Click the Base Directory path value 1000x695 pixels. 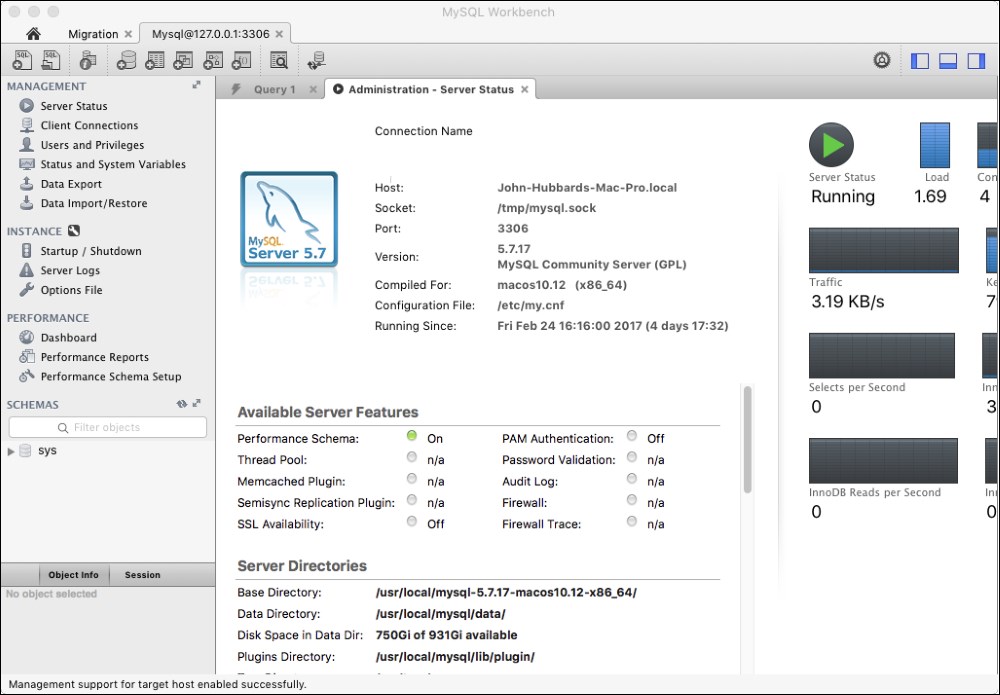pos(506,592)
